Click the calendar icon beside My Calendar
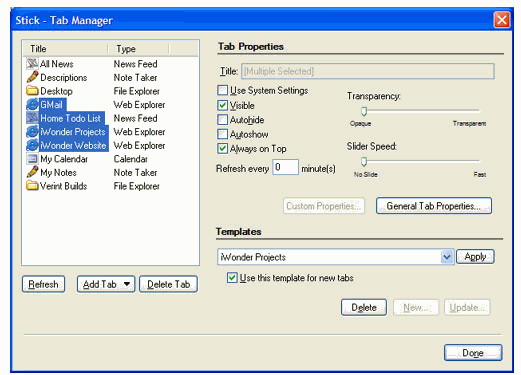 [32, 159]
